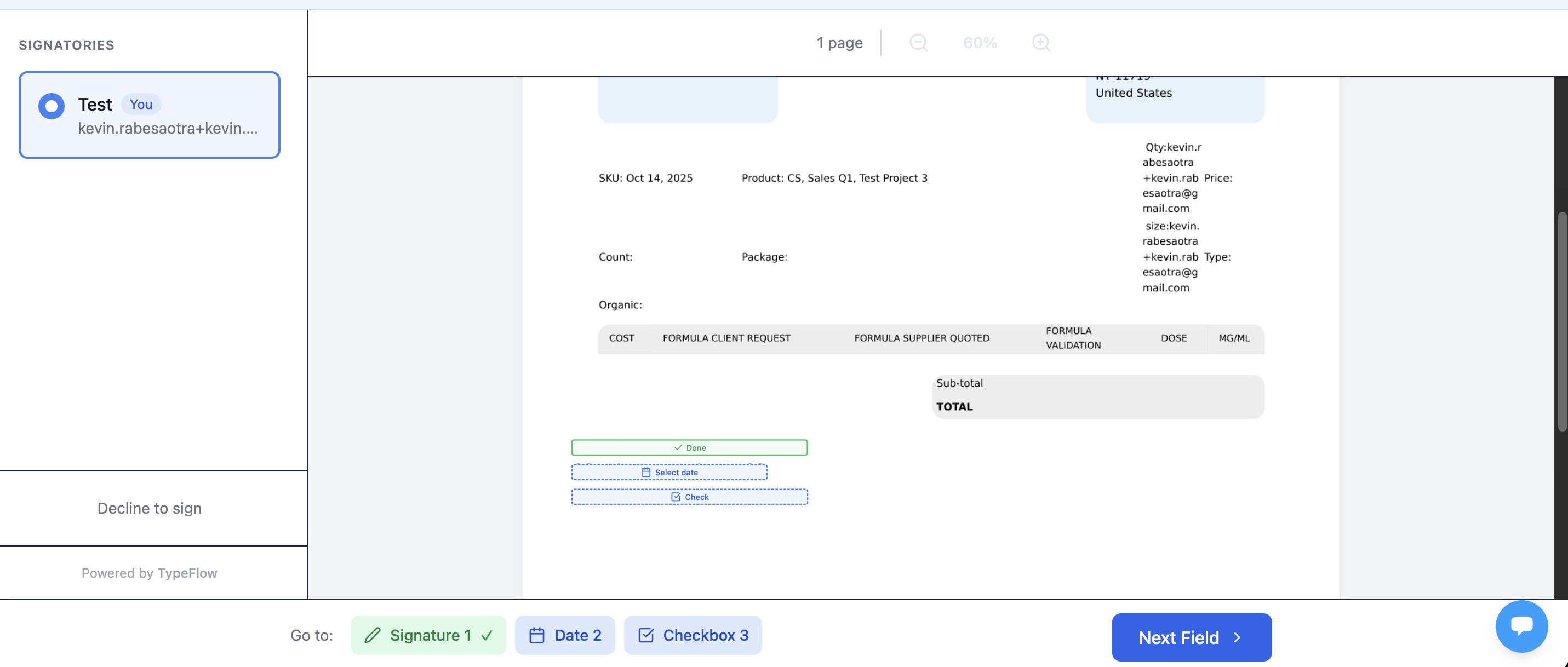
Task: Click the calendar icon on Select date field
Action: coord(645,472)
